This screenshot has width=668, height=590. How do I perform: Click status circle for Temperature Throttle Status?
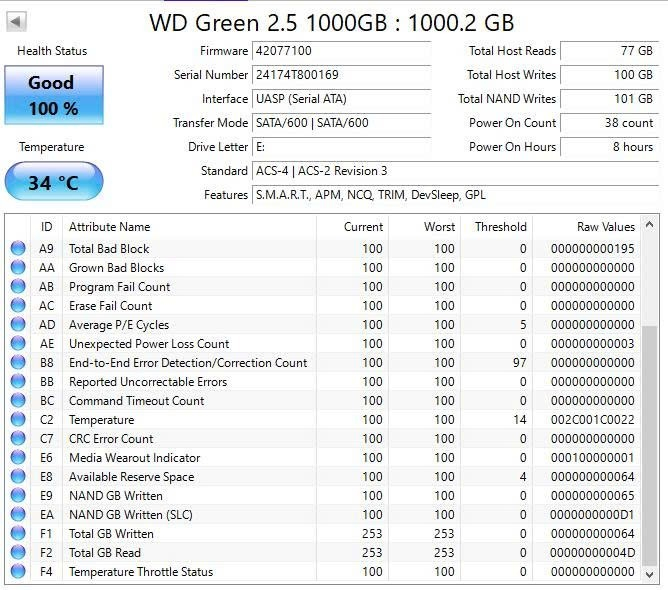tap(18, 571)
